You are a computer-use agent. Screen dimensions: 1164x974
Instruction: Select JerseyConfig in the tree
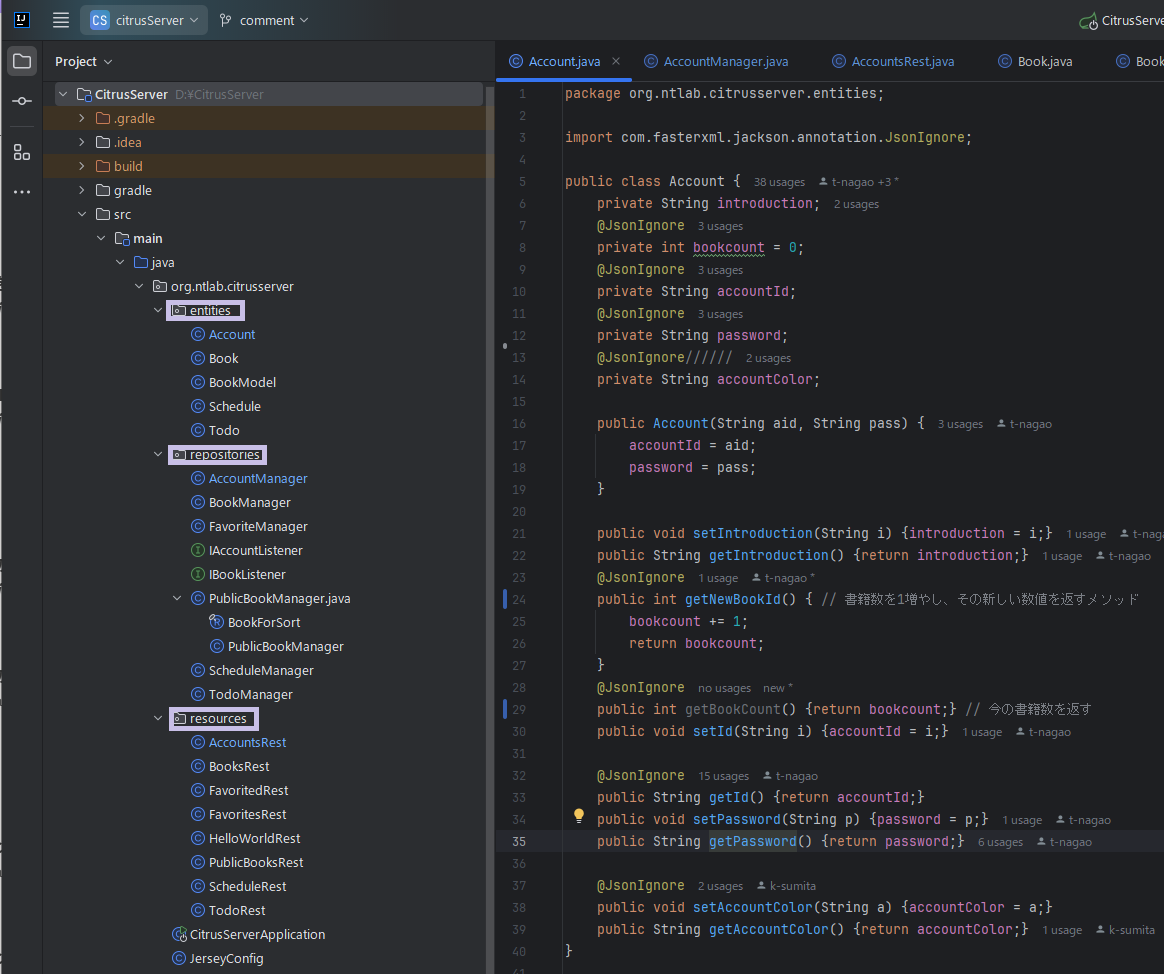[x=226, y=958]
